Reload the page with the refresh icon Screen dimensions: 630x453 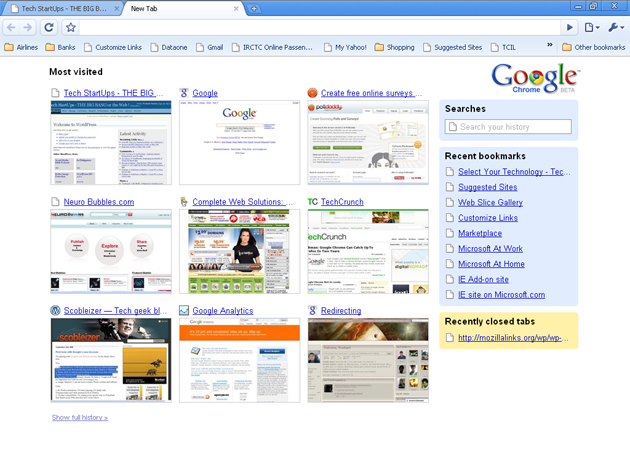(x=48, y=27)
